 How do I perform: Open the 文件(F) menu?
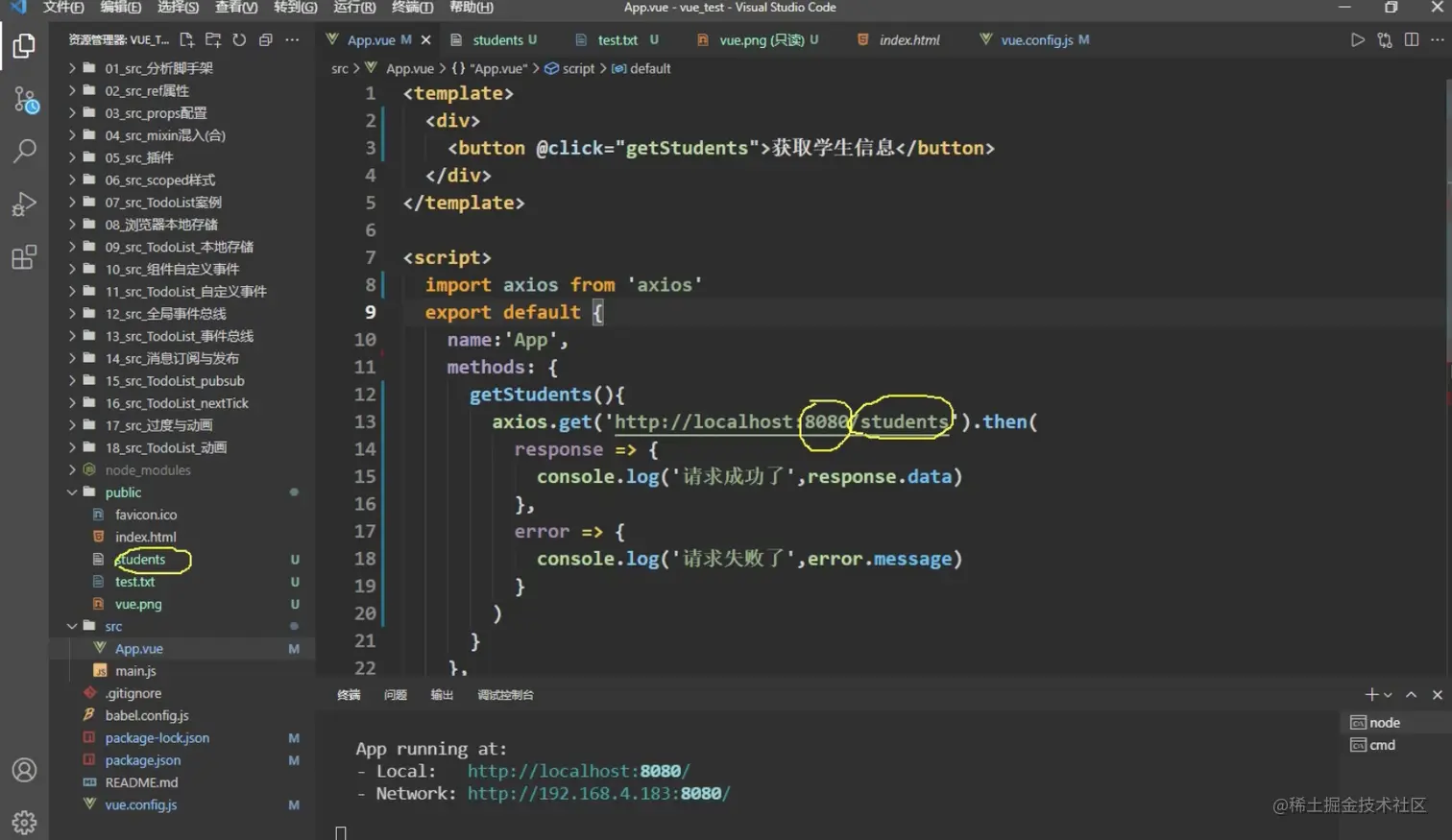point(63,7)
